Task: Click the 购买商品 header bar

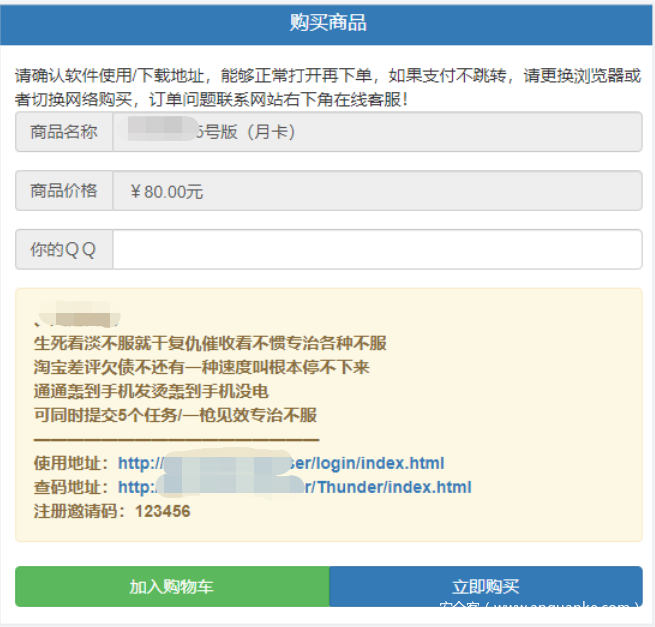Action: (x=327, y=23)
